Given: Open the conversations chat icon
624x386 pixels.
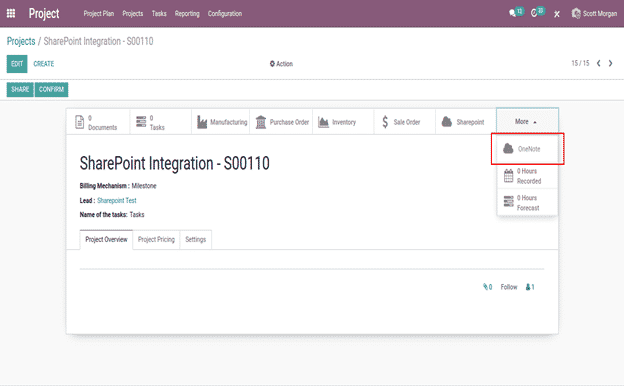Looking at the screenshot, I should pyautogui.click(x=513, y=14).
